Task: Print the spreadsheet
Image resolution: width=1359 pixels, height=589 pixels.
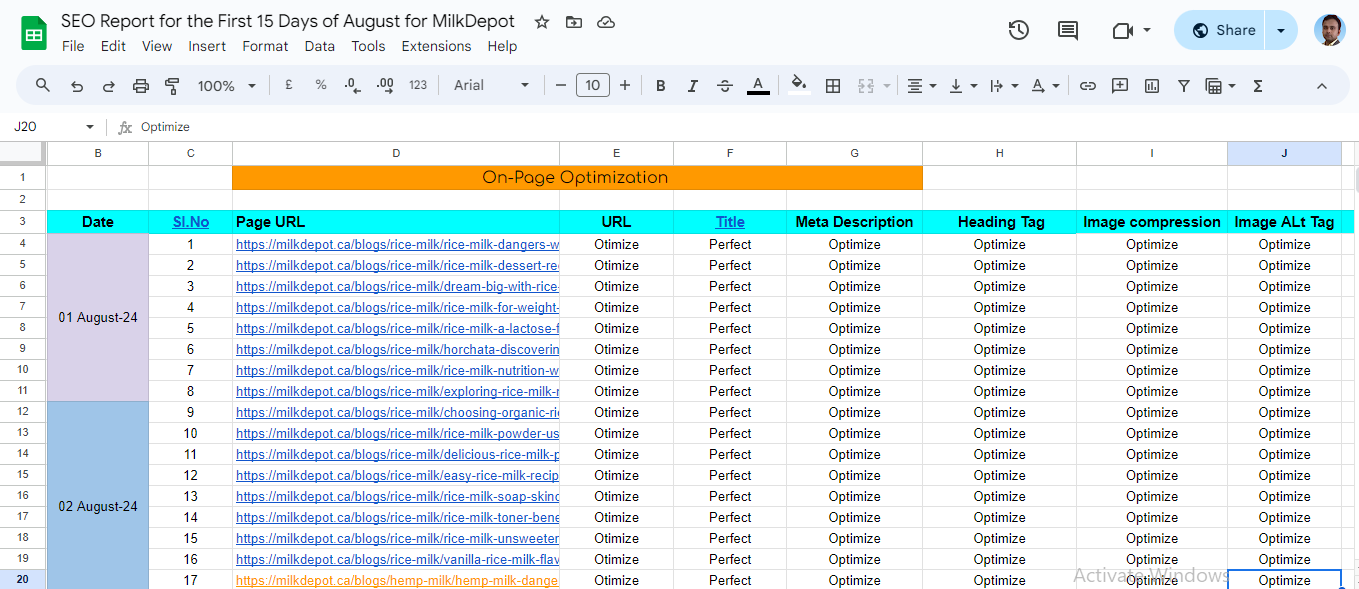Action: coord(141,86)
